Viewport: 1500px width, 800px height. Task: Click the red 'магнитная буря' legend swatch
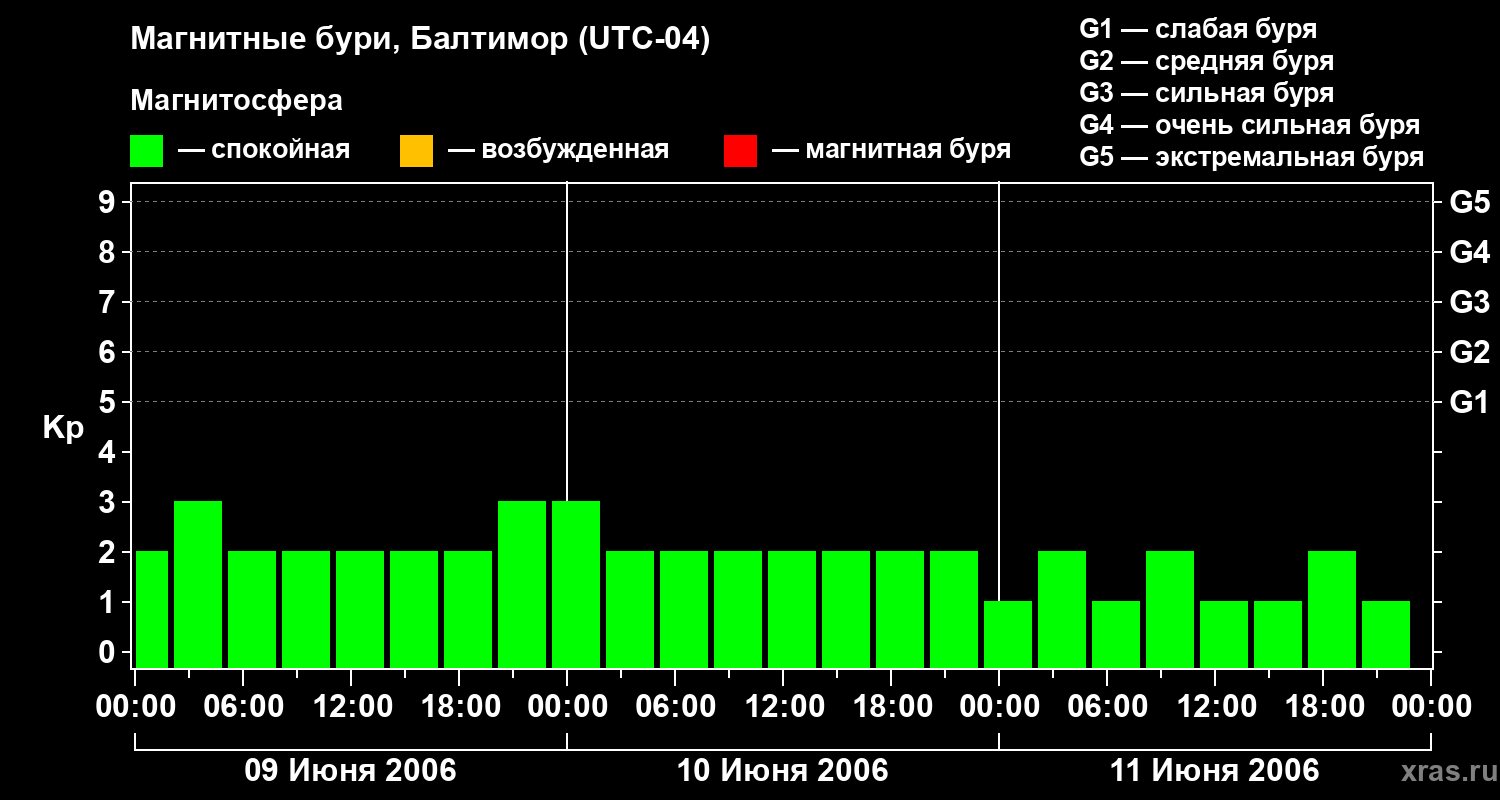741,151
